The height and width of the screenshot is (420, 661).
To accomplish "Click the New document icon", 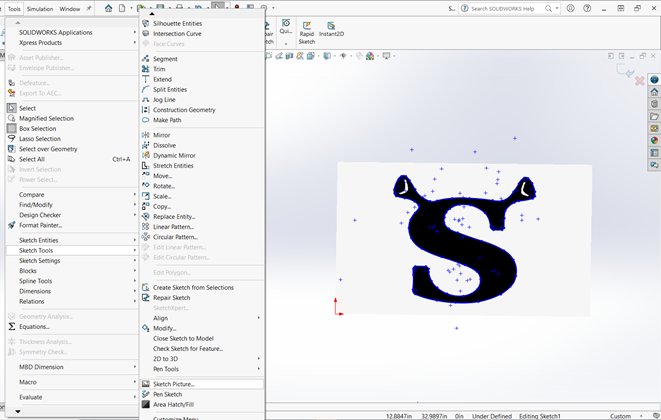I will [x=122, y=8].
